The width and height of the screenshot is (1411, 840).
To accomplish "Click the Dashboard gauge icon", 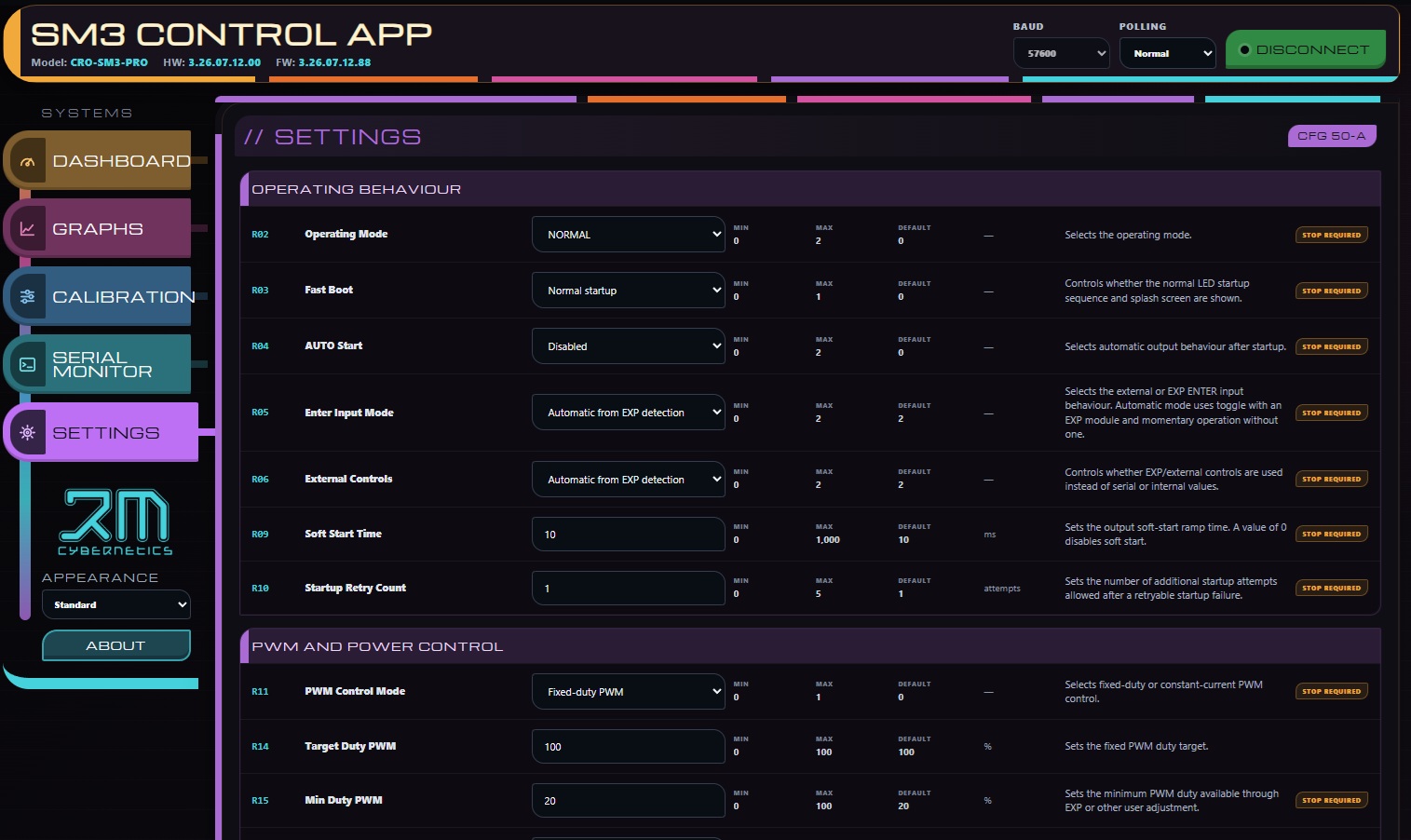I will [27, 161].
